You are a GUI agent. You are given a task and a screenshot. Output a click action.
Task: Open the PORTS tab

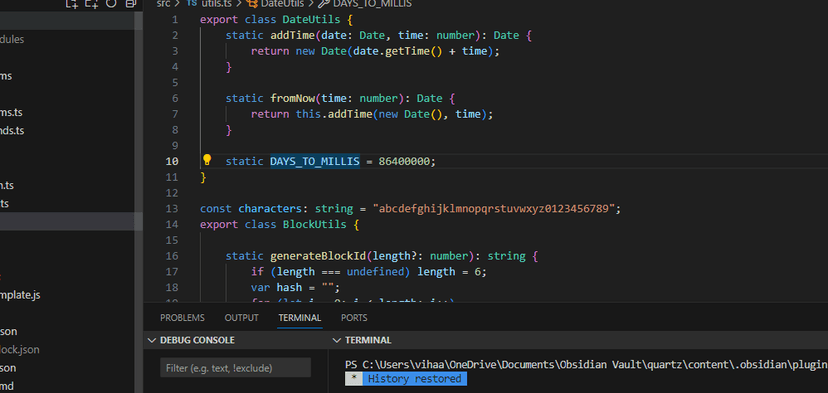click(x=354, y=318)
